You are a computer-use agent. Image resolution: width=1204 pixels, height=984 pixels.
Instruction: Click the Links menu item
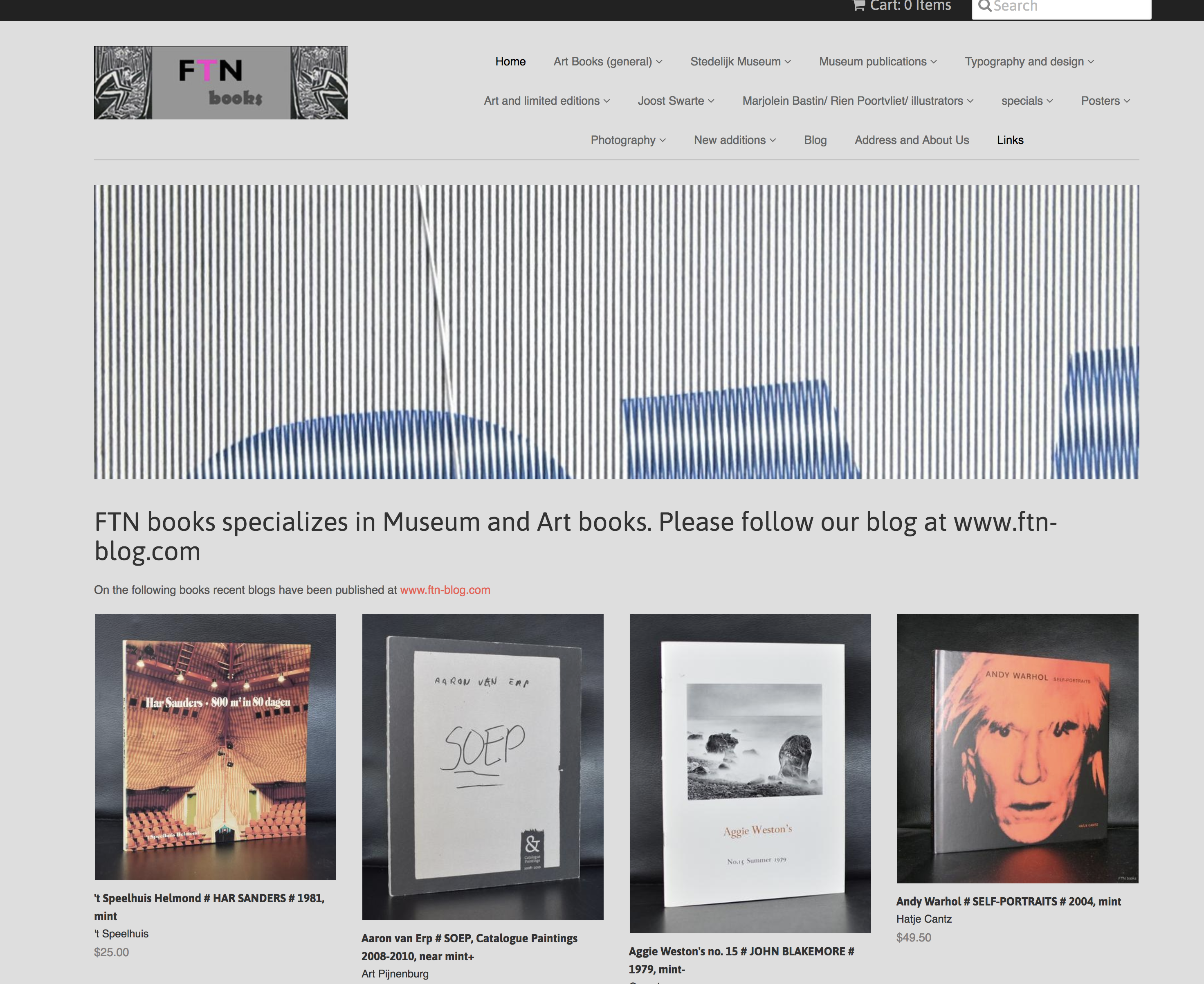click(x=1010, y=140)
